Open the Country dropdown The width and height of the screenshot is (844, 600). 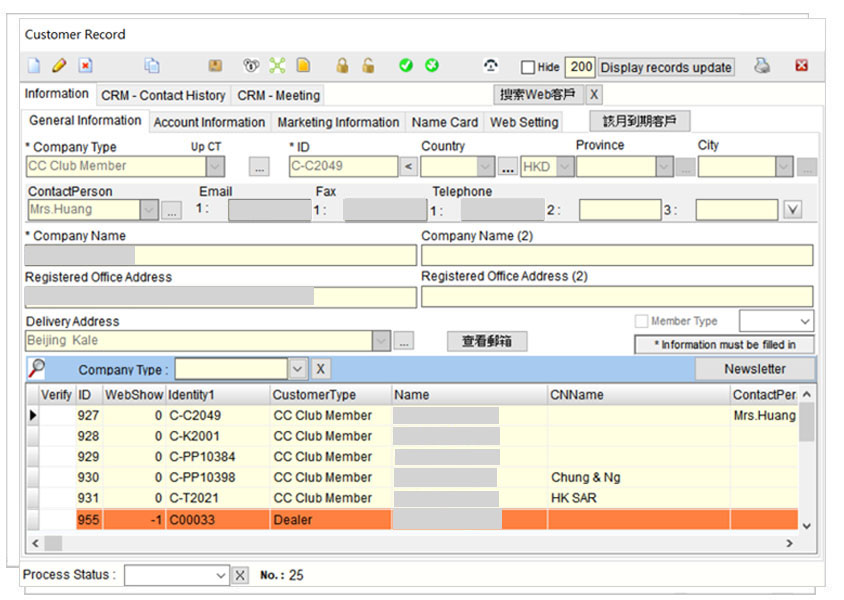[486, 166]
